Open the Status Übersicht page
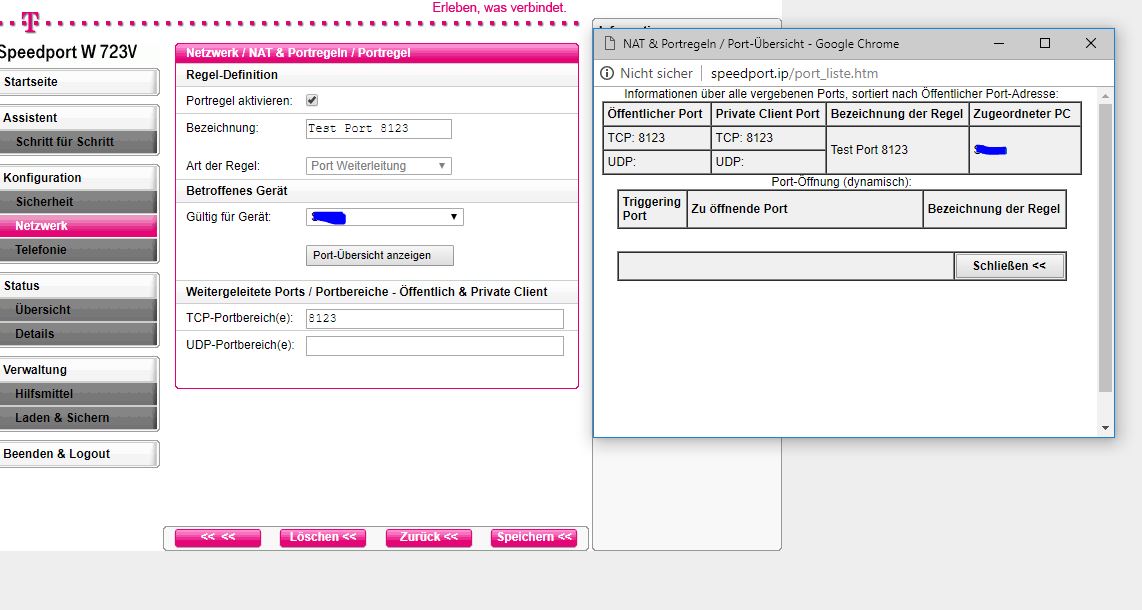Image resolution: width=1142 pixels, height=610 pixels. click(79, 309)
